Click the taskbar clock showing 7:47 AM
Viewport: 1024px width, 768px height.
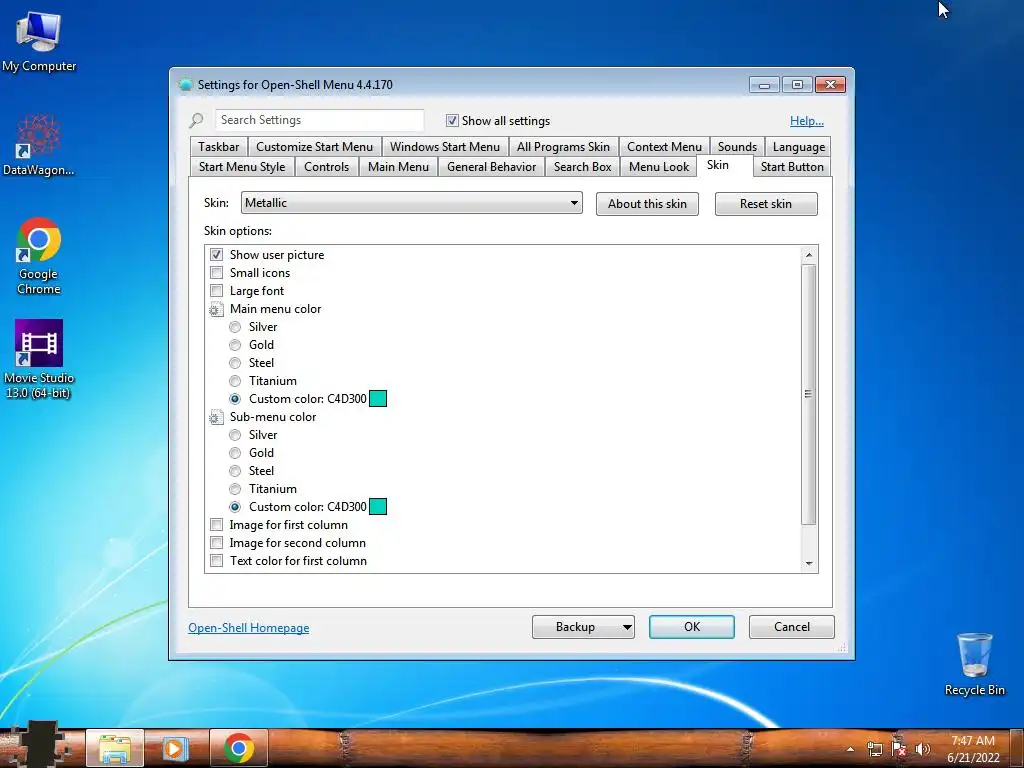pyautogui.click(x=973, y=749)
